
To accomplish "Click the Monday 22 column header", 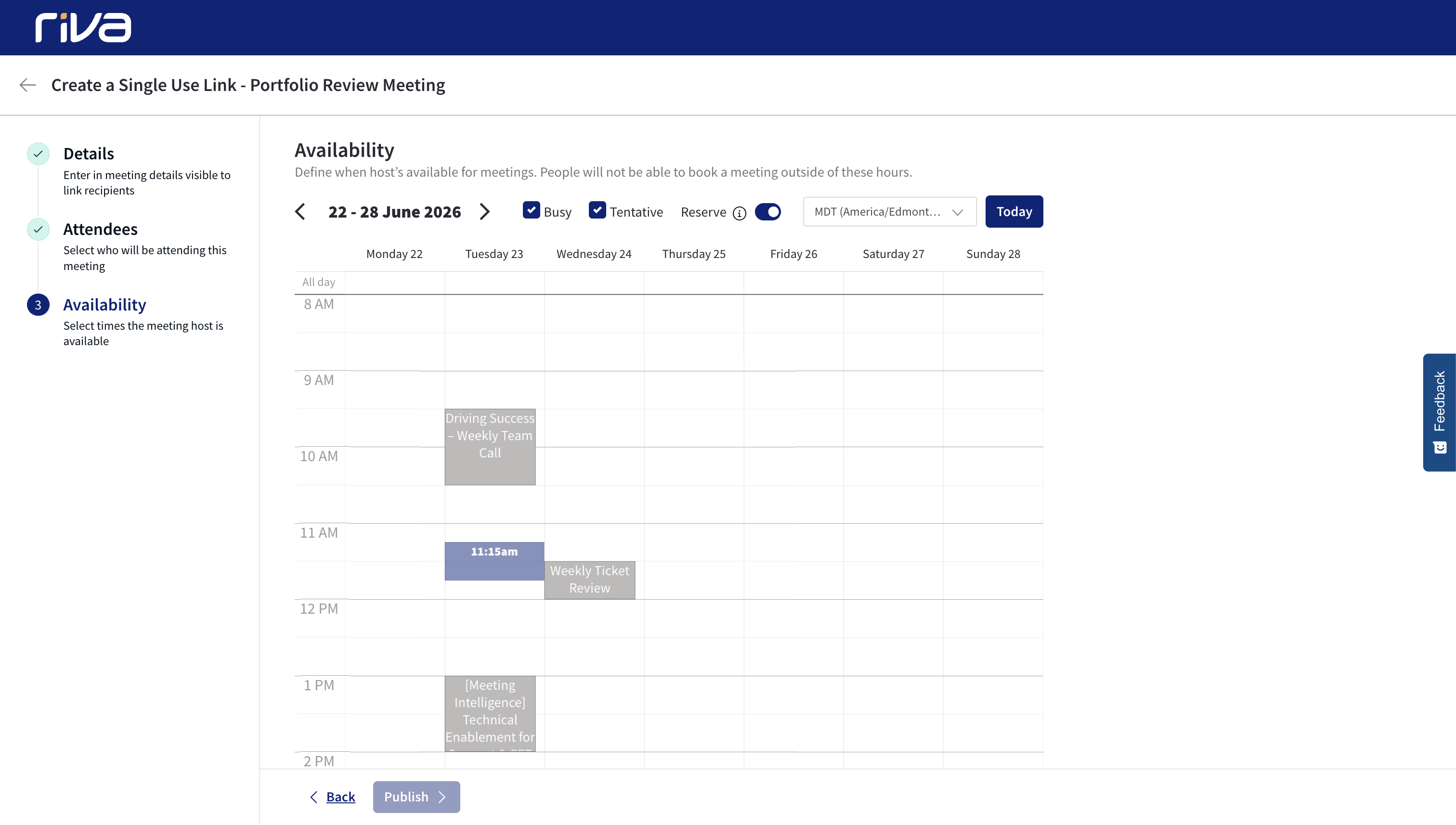I will point(394,254).
